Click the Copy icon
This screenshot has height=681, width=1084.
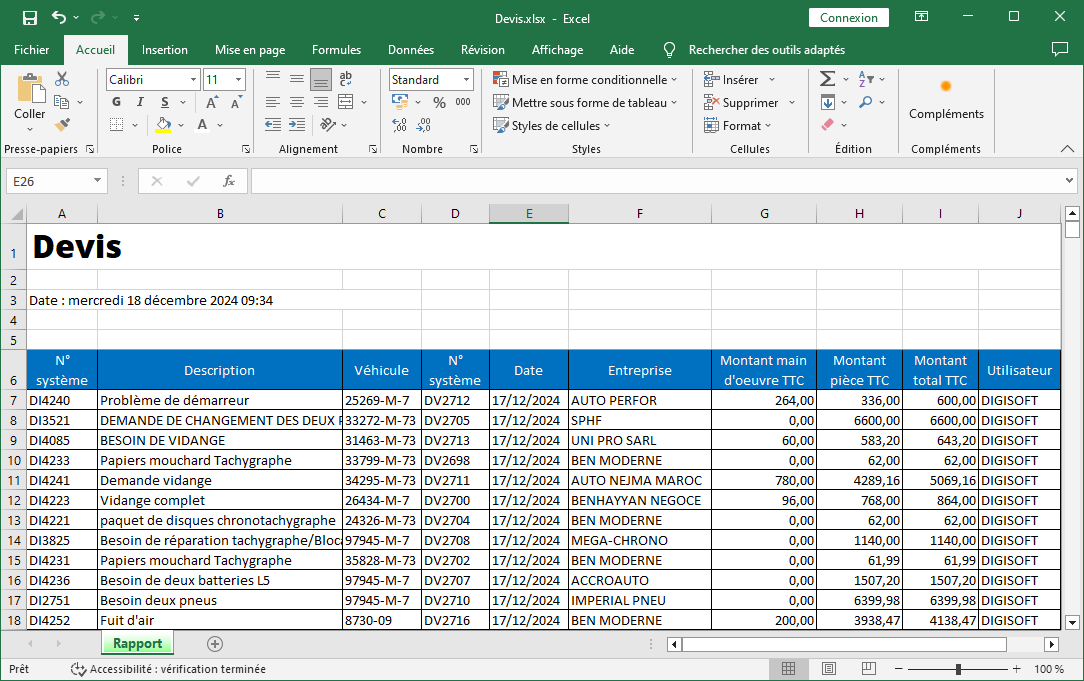62,102
